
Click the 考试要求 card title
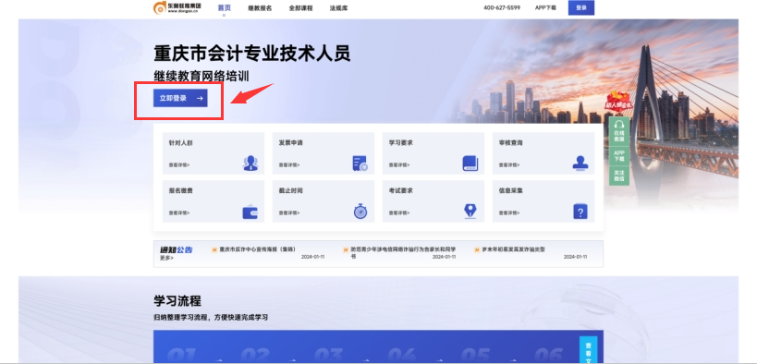[x=401, y=191]
